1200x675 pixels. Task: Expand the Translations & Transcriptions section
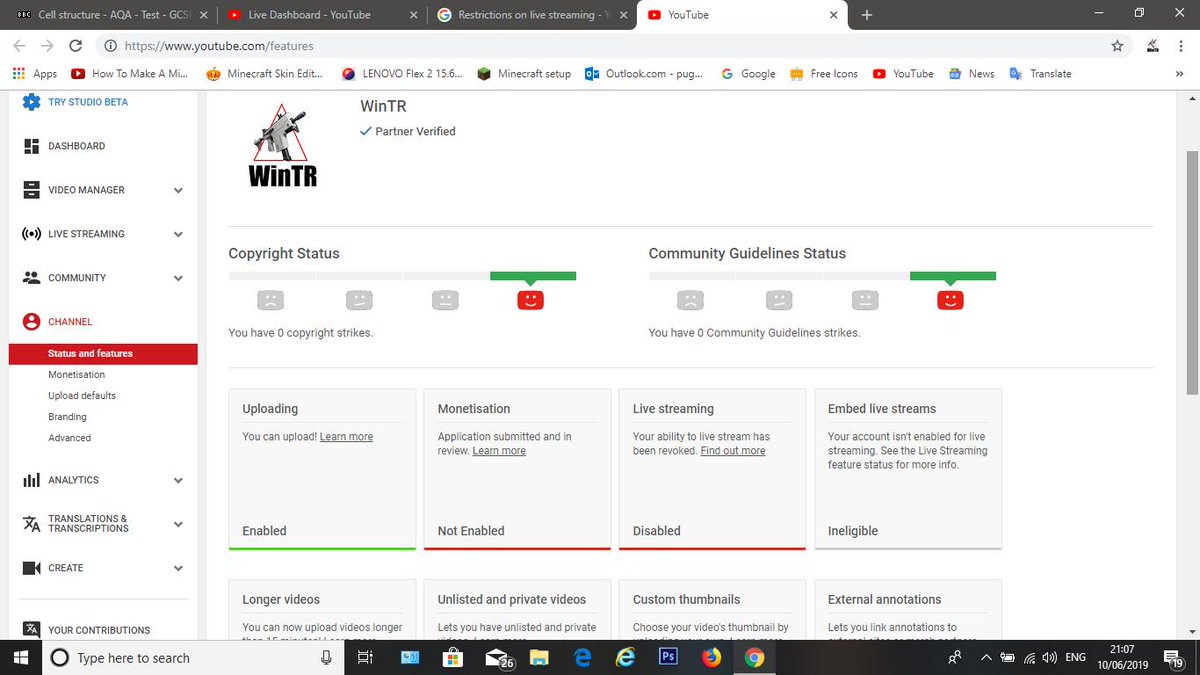pos(178,524)
